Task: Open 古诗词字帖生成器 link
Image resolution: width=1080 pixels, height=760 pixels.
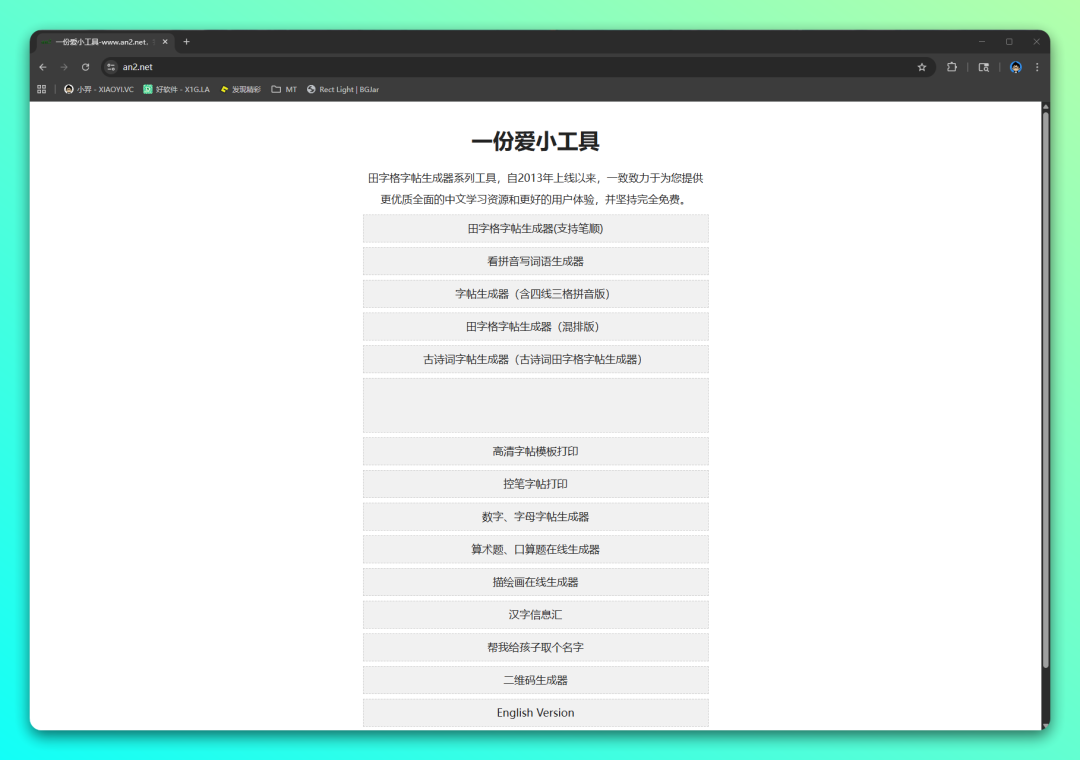Action: (x=535, y=359)
